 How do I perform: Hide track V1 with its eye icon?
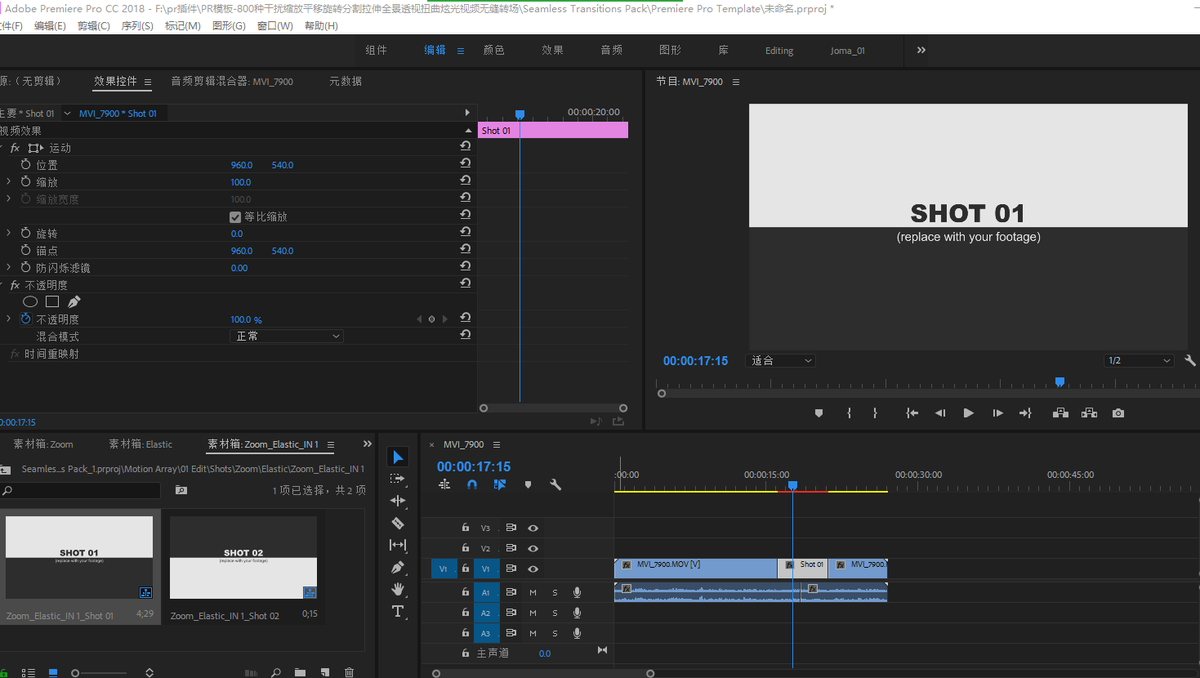pos(533,569)
